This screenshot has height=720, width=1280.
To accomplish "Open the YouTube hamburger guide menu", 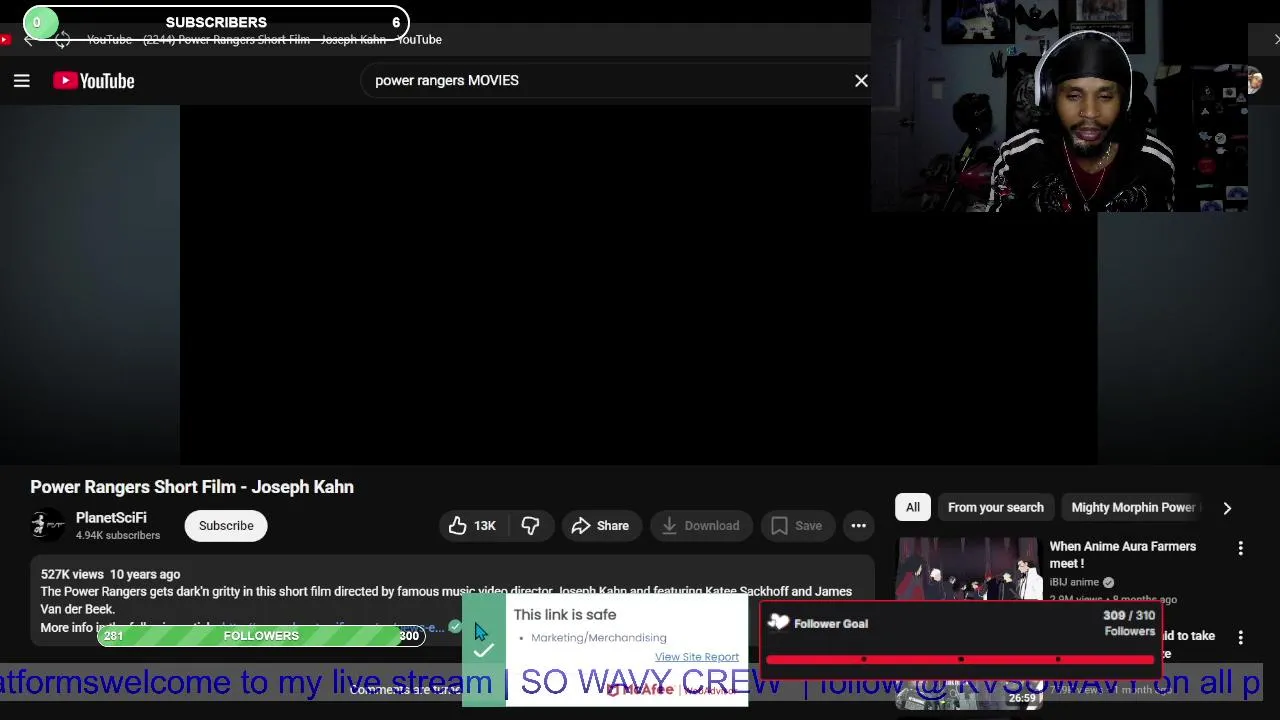I will 21,81.
